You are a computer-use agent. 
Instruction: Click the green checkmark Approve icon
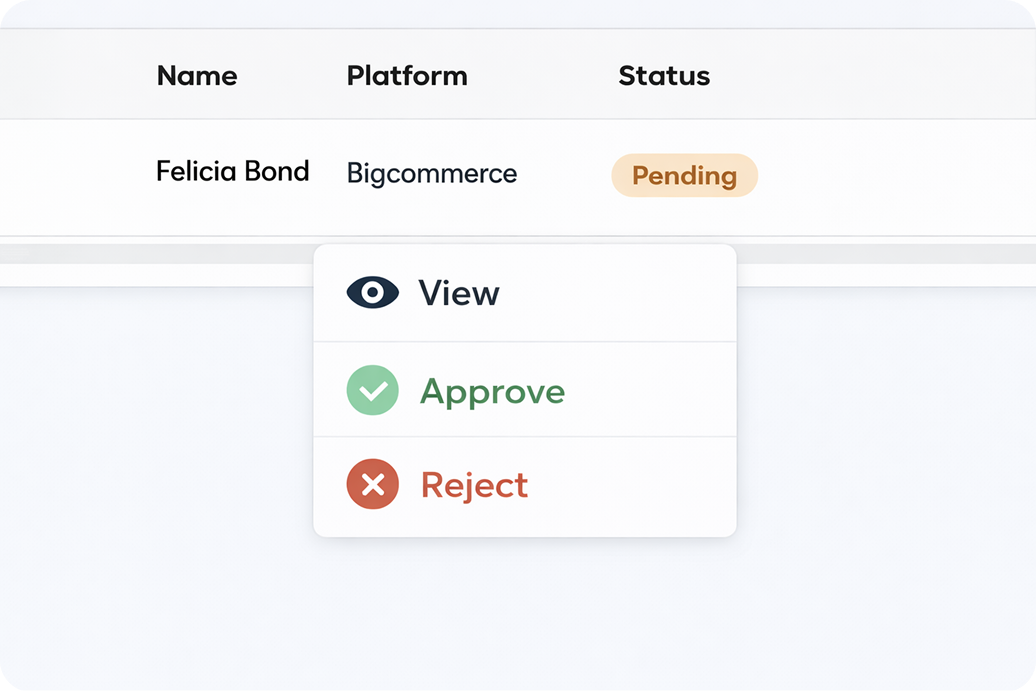point(372,390)
